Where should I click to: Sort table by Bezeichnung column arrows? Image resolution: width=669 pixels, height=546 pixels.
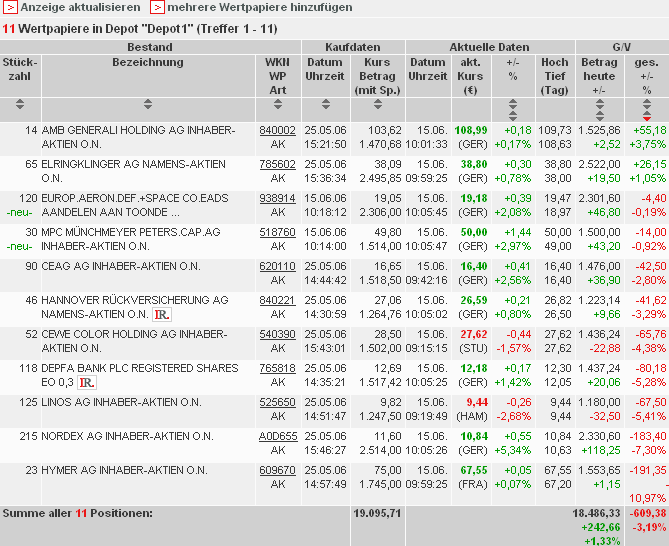[148, 104]
